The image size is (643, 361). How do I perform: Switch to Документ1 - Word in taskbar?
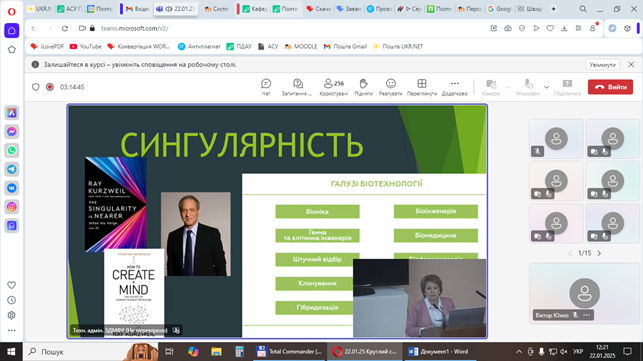pos(439,352)
